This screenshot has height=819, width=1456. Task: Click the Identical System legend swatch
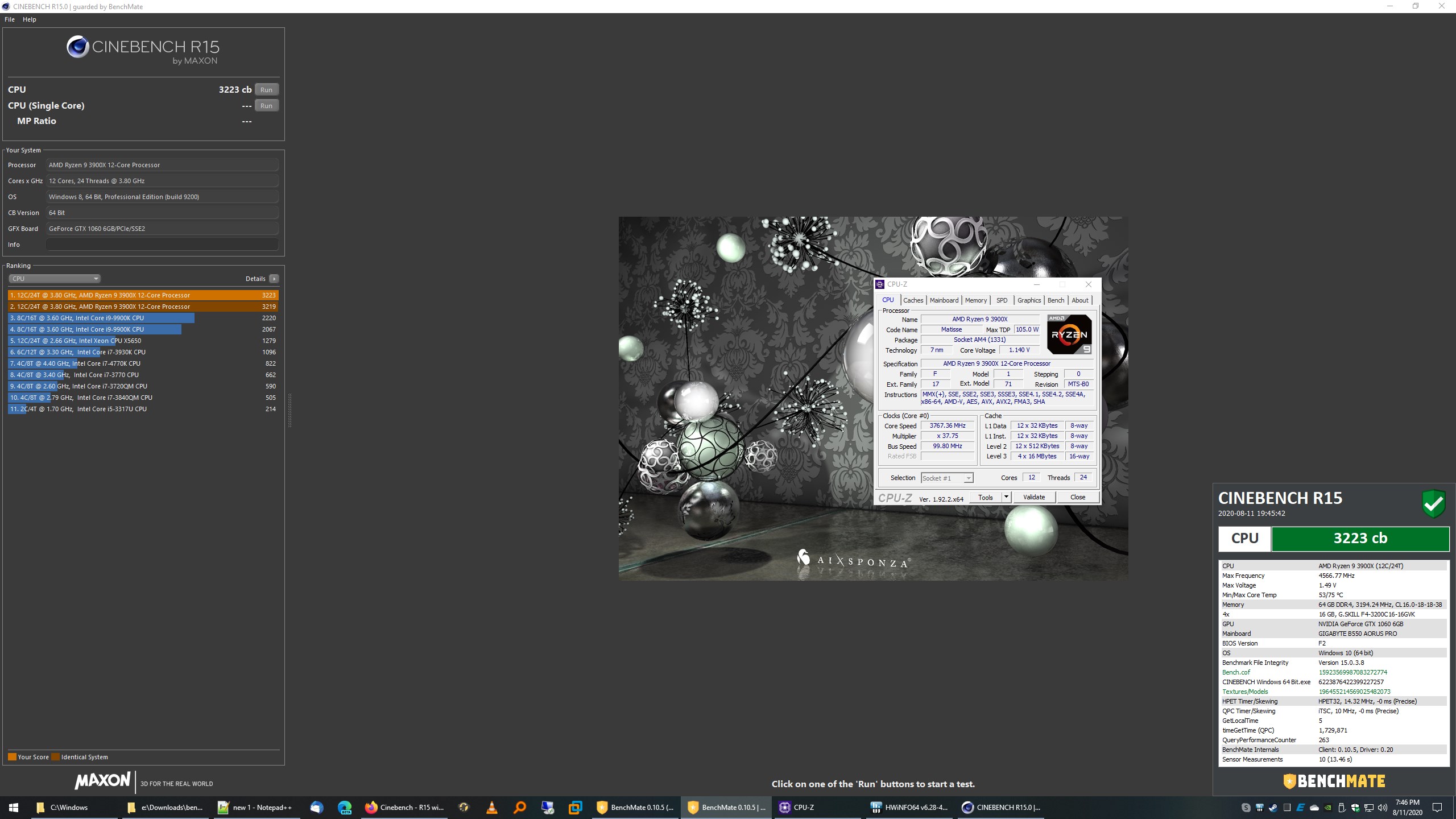pyautogui.click(x=55, y=757)
